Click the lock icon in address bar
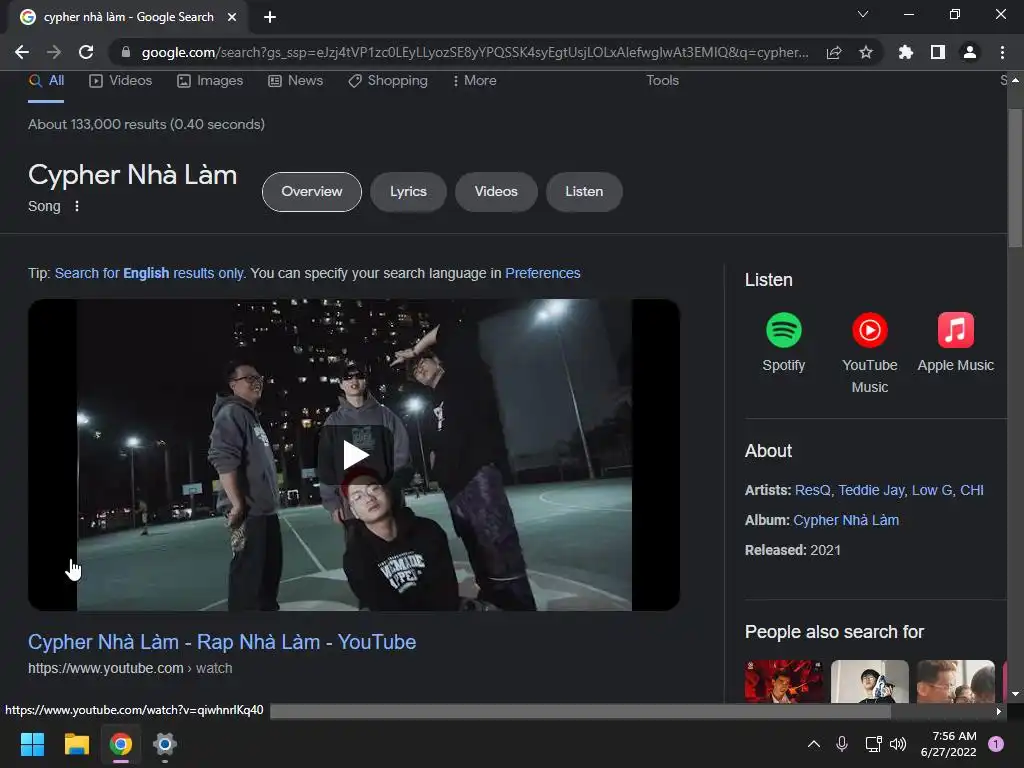The image size is (1024, 768). tap(126, 52)
